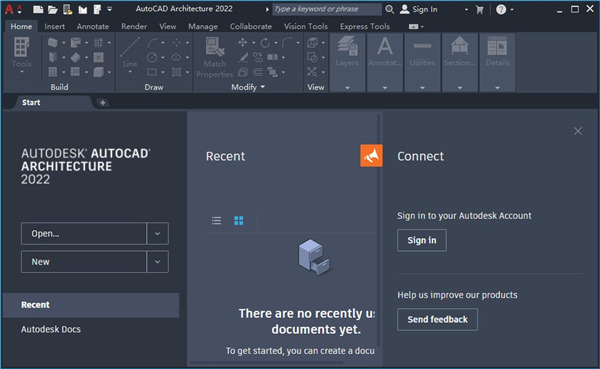Switch Recent documents to list view
600x369 pixels.
tap(216, 220)
